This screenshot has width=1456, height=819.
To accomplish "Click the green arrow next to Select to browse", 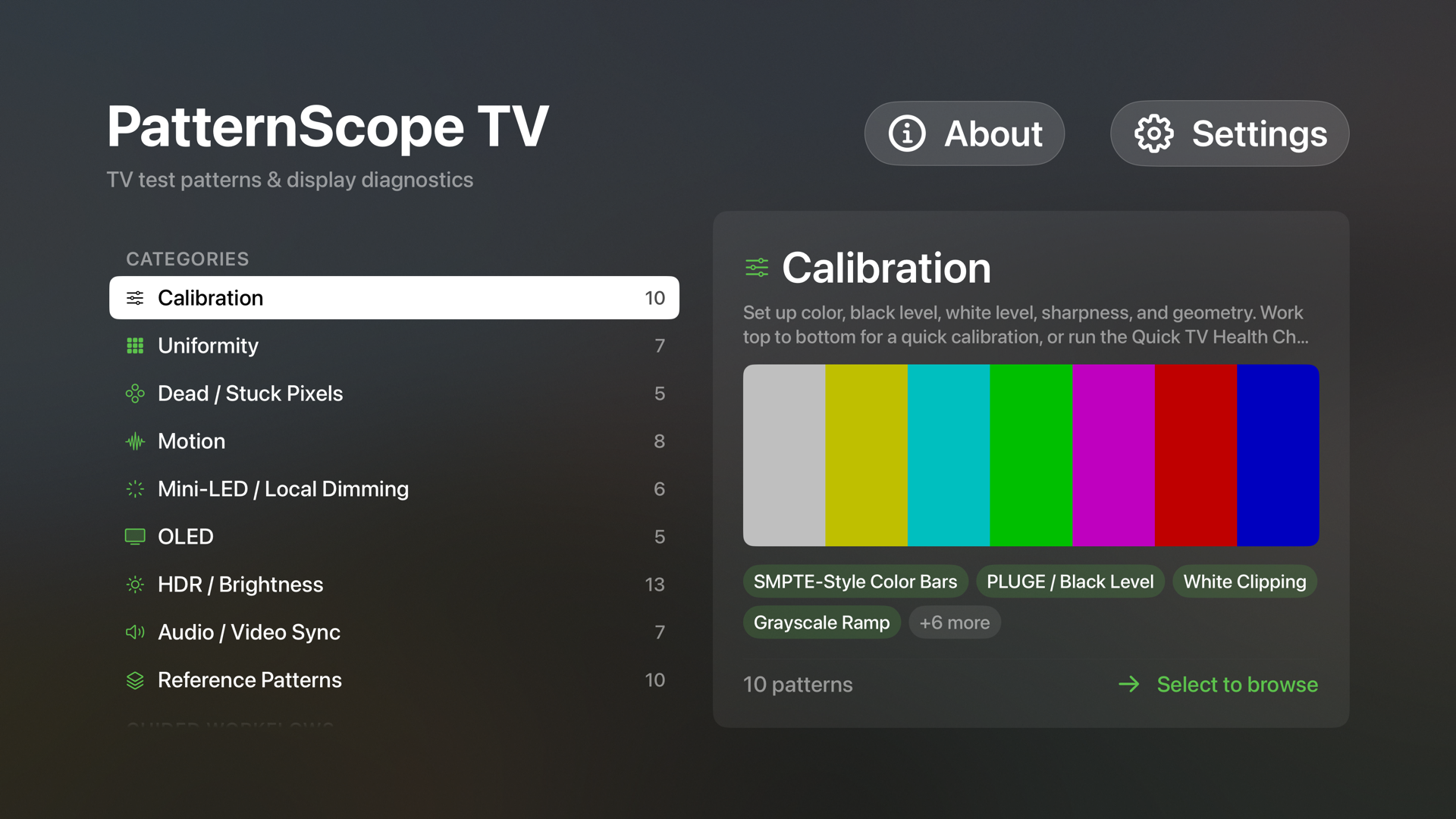I will point(1129,684).
